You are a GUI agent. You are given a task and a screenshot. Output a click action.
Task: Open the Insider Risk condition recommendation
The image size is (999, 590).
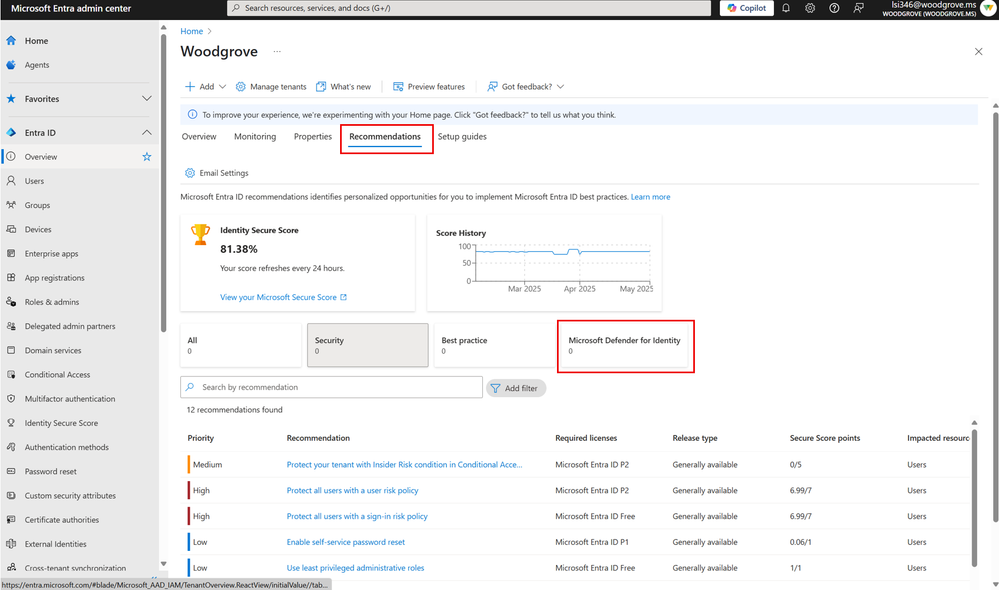[404, 465]
